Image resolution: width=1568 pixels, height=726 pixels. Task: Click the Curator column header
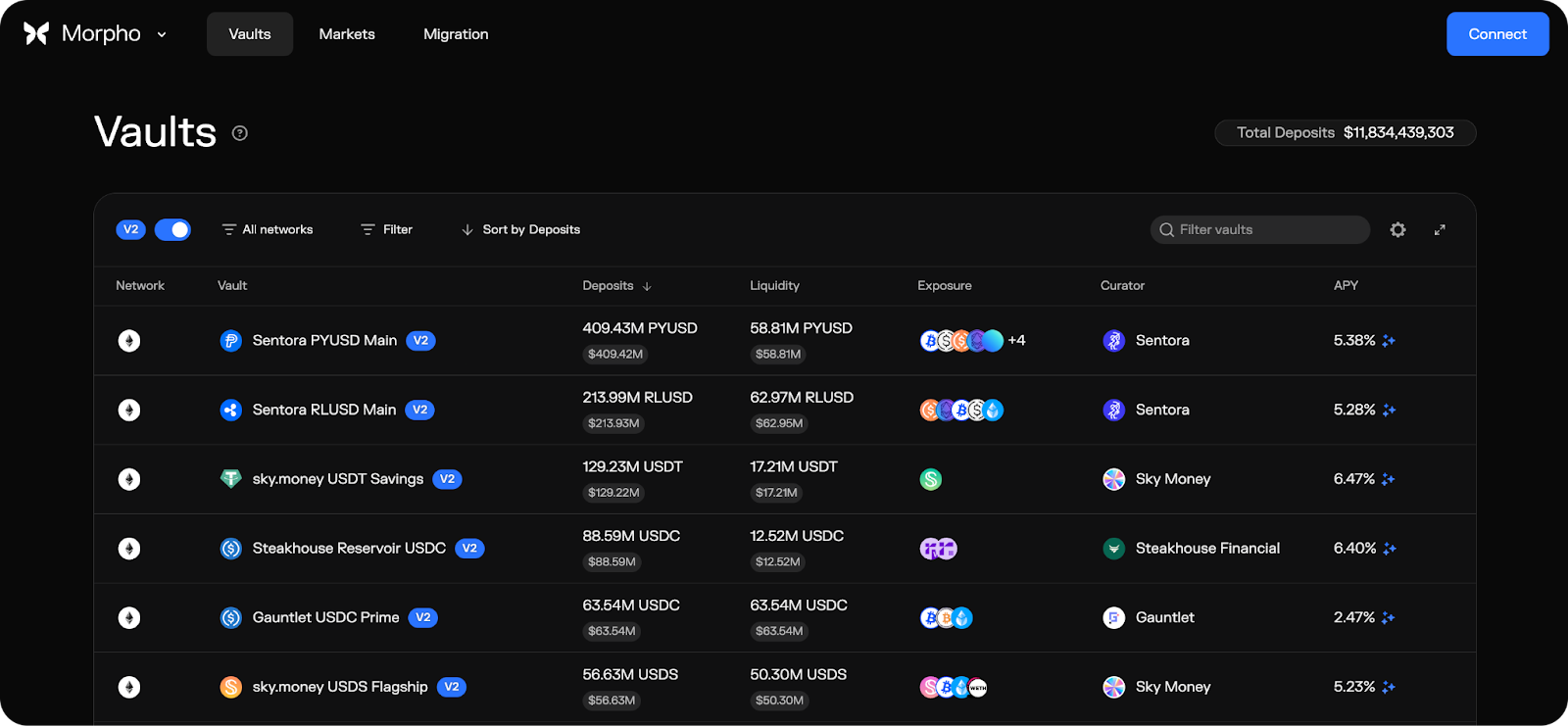(x=1122, y=286)
